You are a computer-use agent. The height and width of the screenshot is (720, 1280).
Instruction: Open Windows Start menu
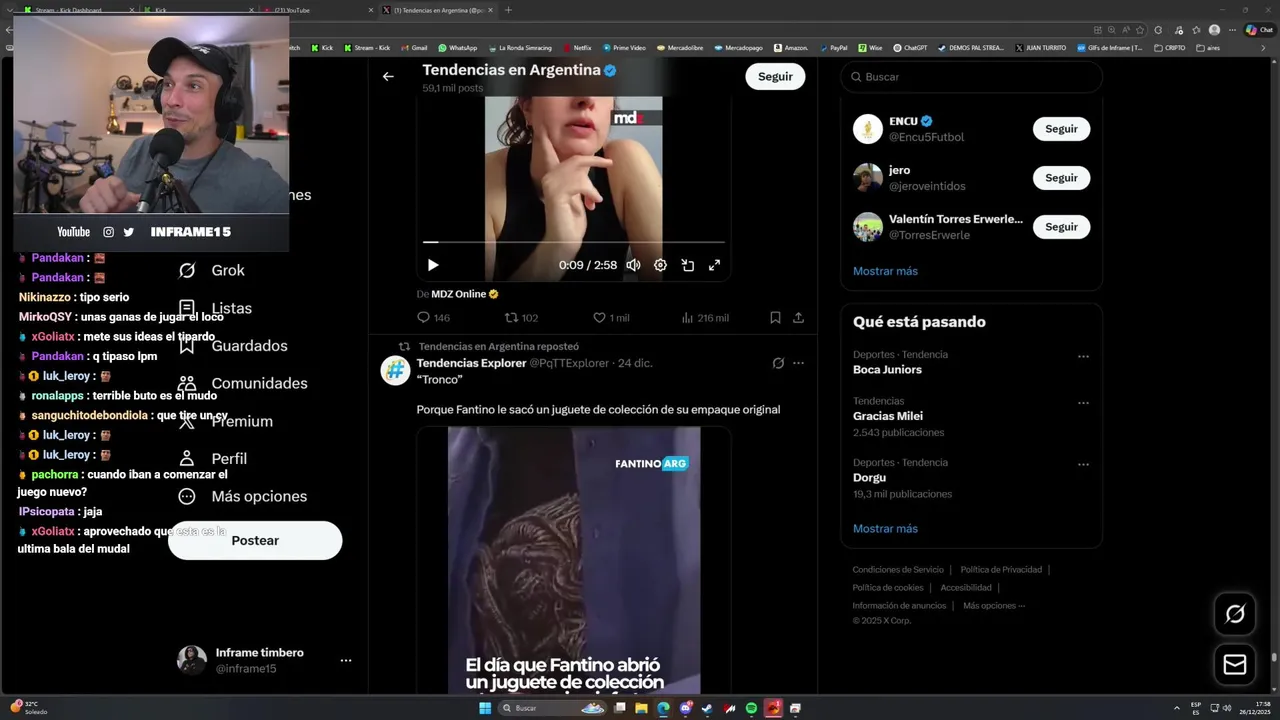click(x=485, y=708)
